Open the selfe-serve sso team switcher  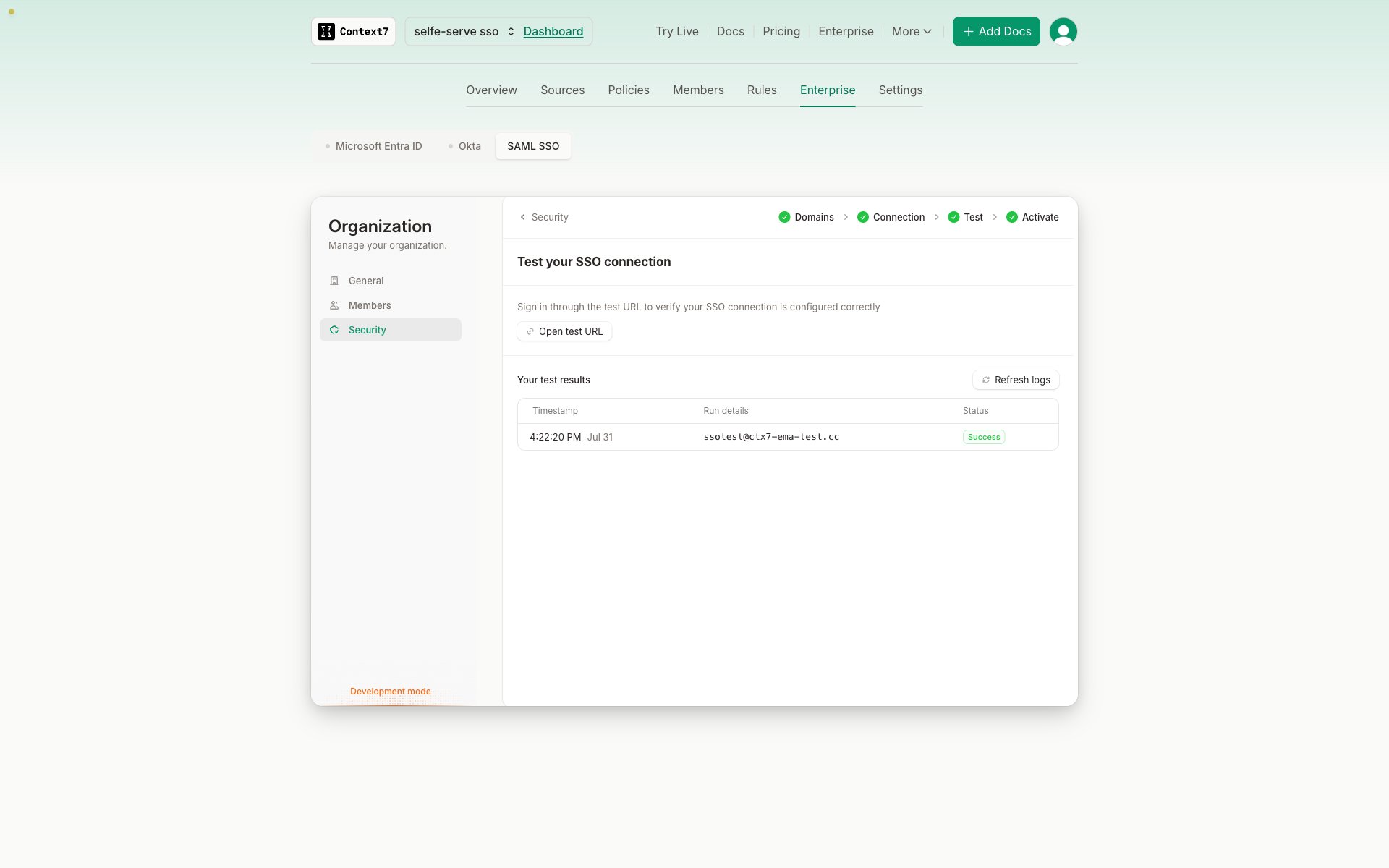(464, 31)
